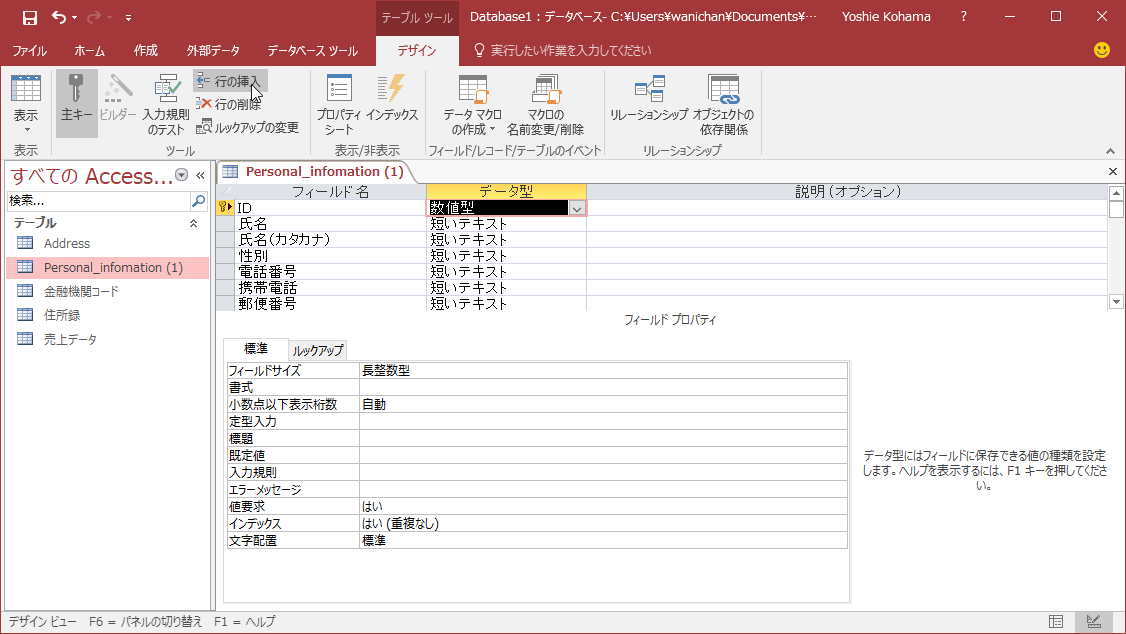Click the フィールドサイズ value 長整数型

pos(603,370)
